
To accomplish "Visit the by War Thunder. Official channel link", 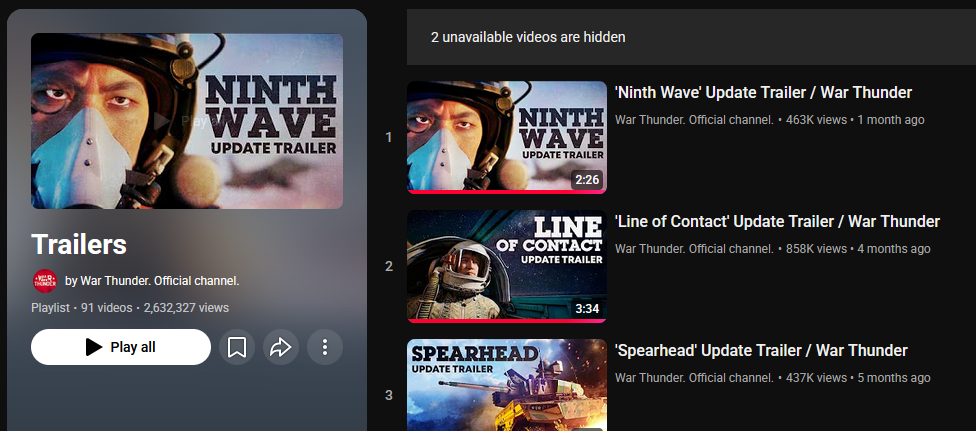I will tap(152, 281).
